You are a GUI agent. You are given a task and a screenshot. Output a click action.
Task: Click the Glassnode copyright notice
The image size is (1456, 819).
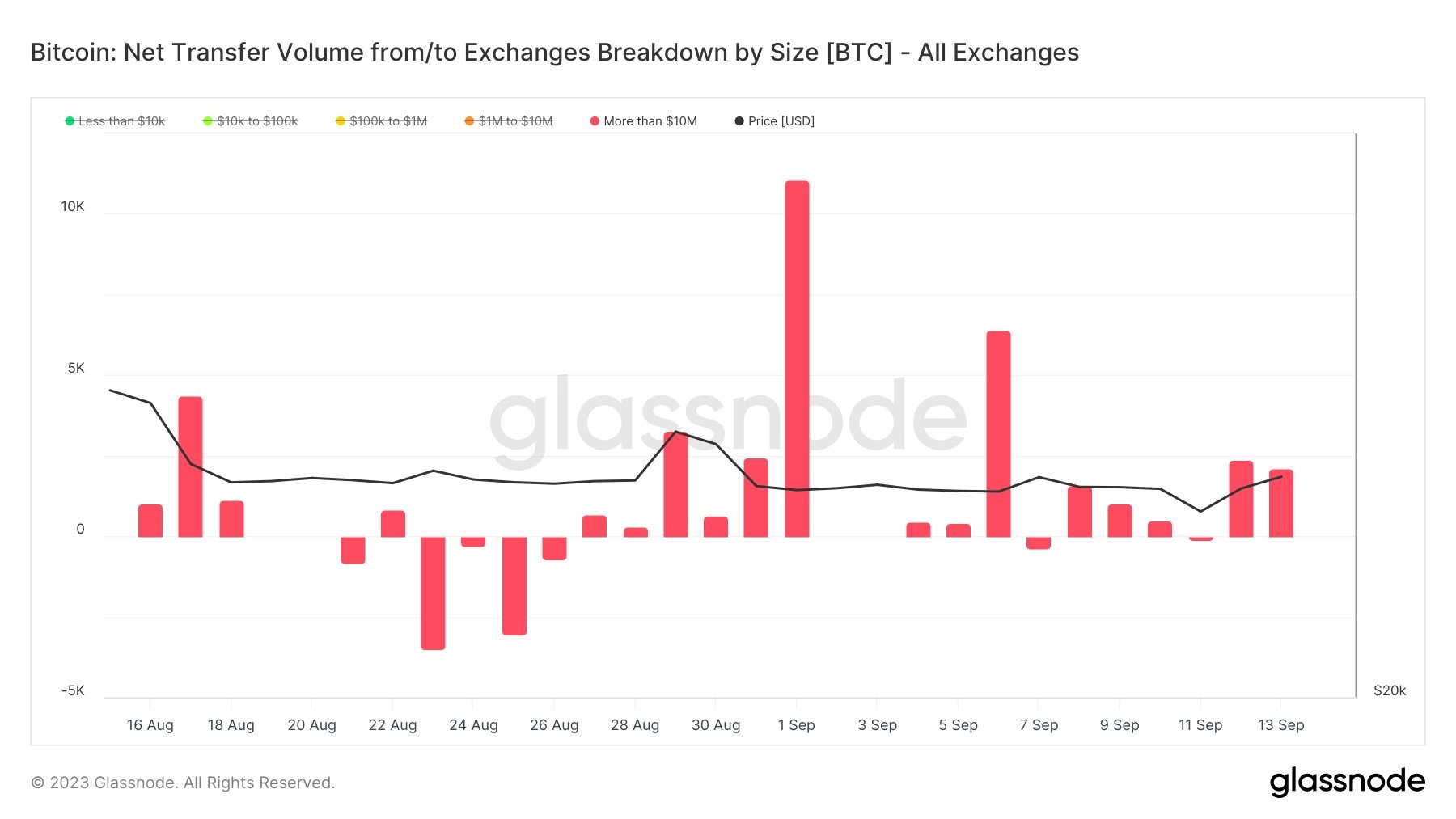click(183, 783)
